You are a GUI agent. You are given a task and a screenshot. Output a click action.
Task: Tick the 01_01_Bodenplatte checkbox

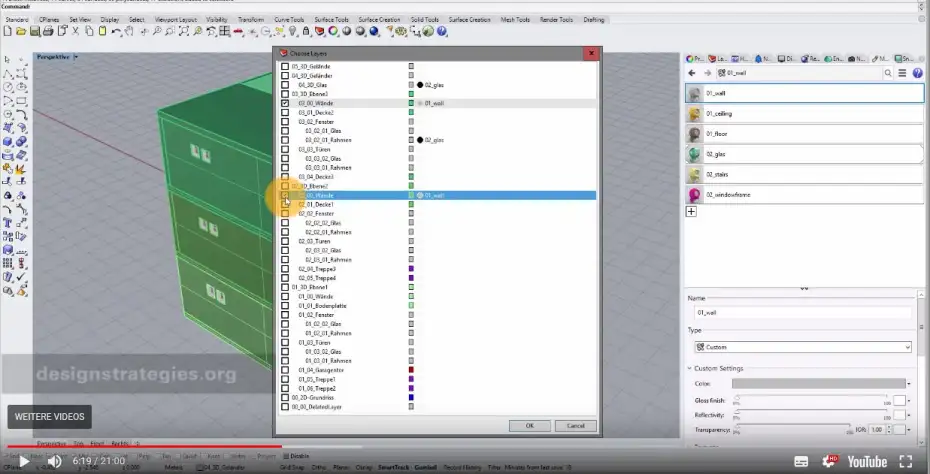click(x=285, y=306)
